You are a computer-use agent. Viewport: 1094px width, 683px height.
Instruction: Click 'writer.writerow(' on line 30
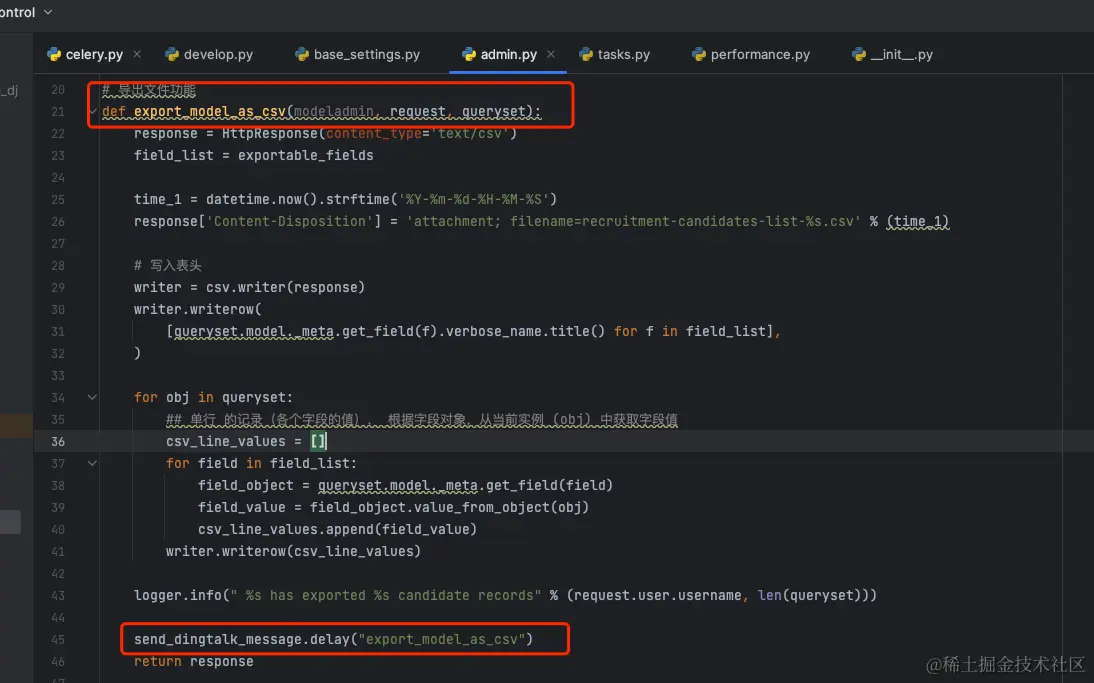click(x=198, y=309)
